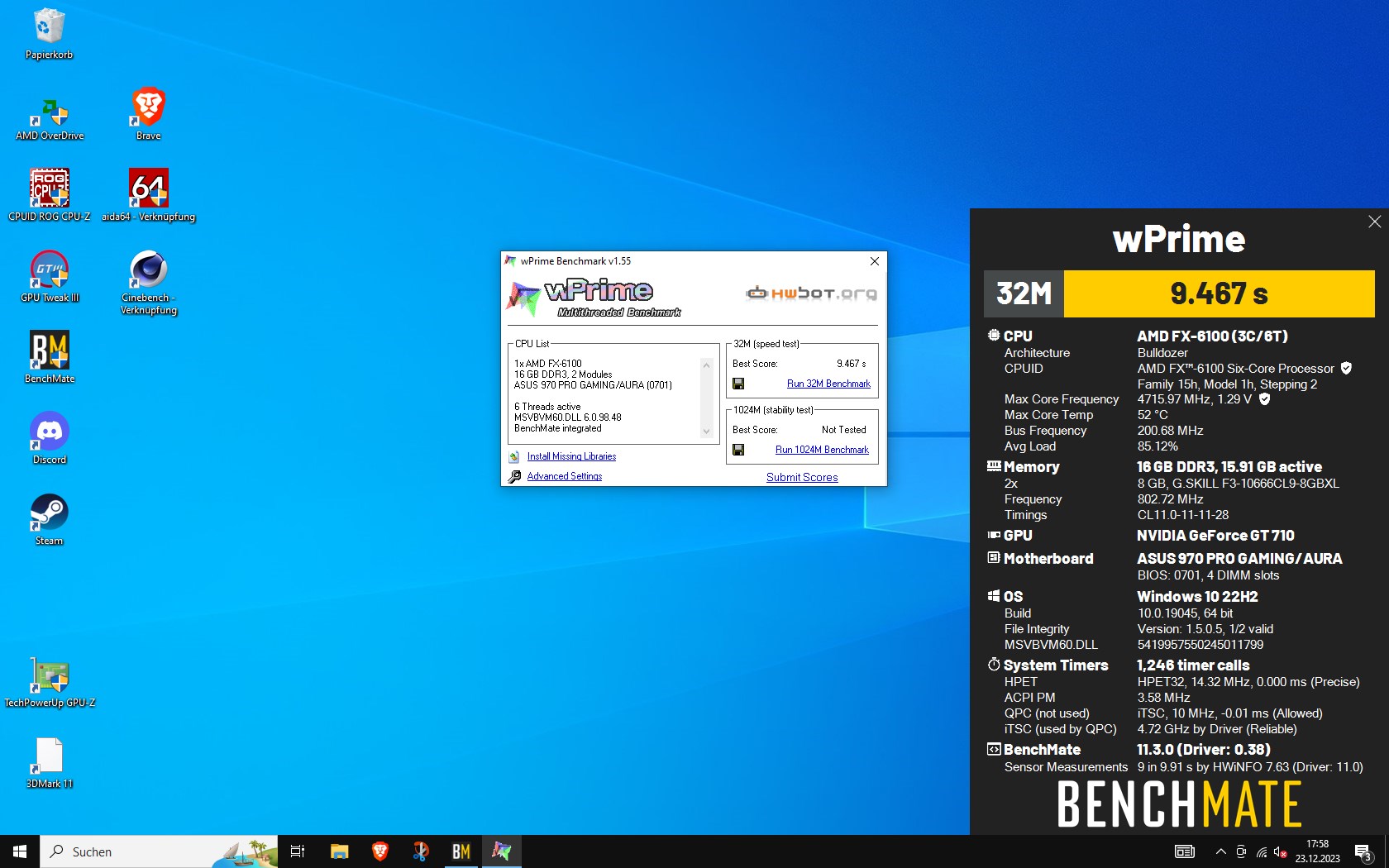Open Discord desktop shortcut
The image size is (1389, 868).
pyautogui.click(x=50, y=439)
